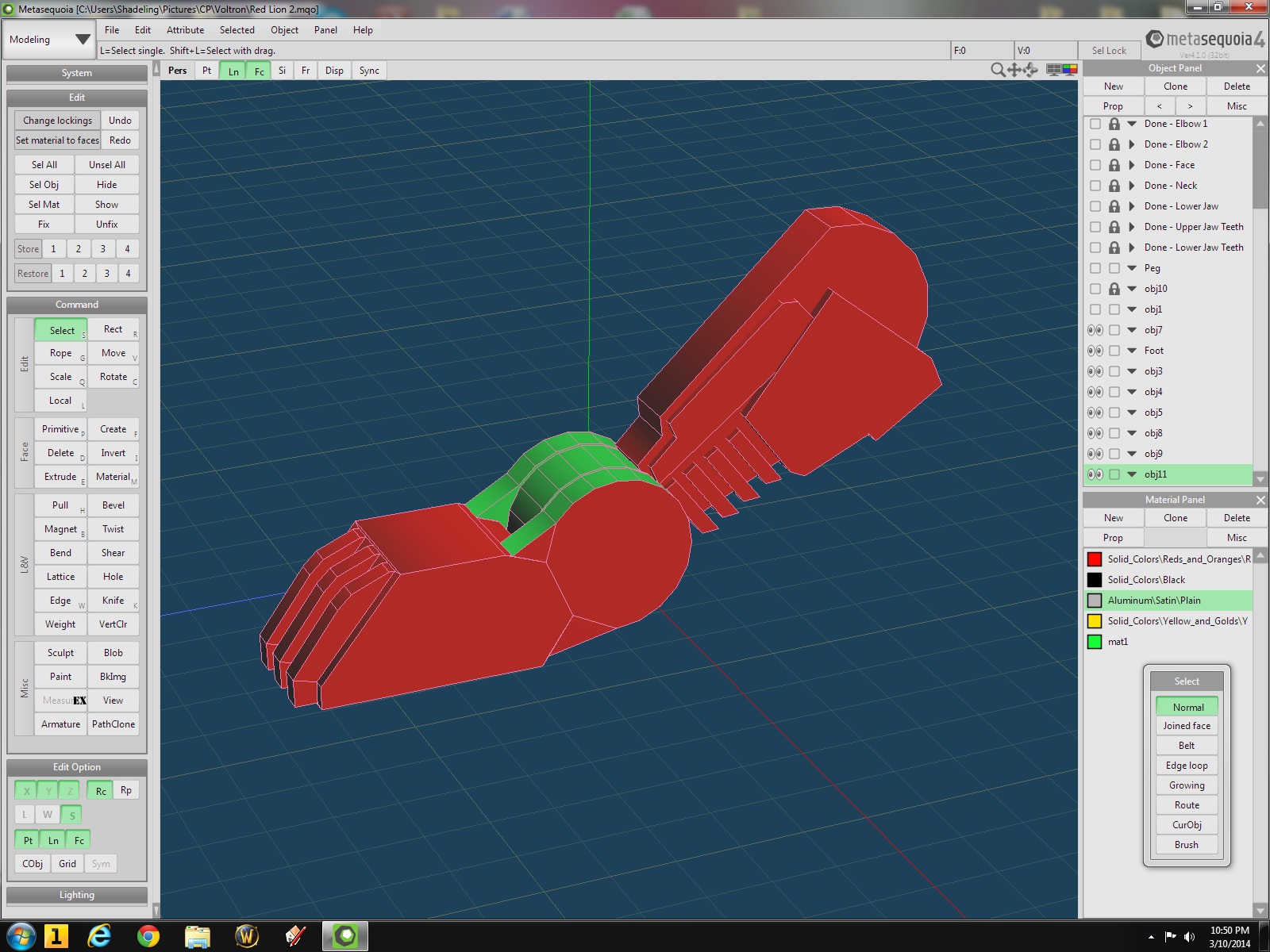Open the Selected menu
This screenshot has width=1270, height=952.
tap(237, 30)
